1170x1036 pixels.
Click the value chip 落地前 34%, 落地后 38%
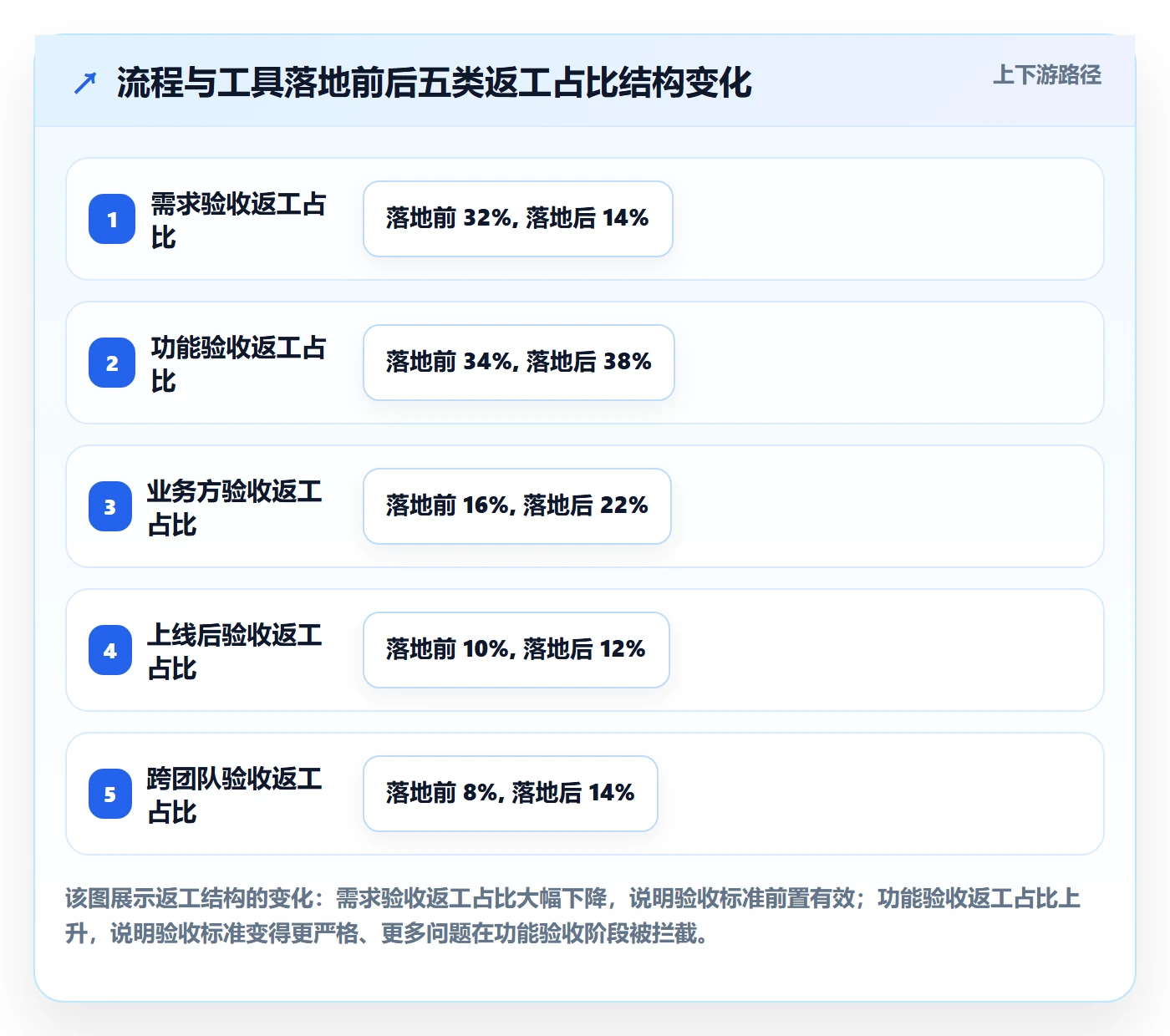(519, 363)
